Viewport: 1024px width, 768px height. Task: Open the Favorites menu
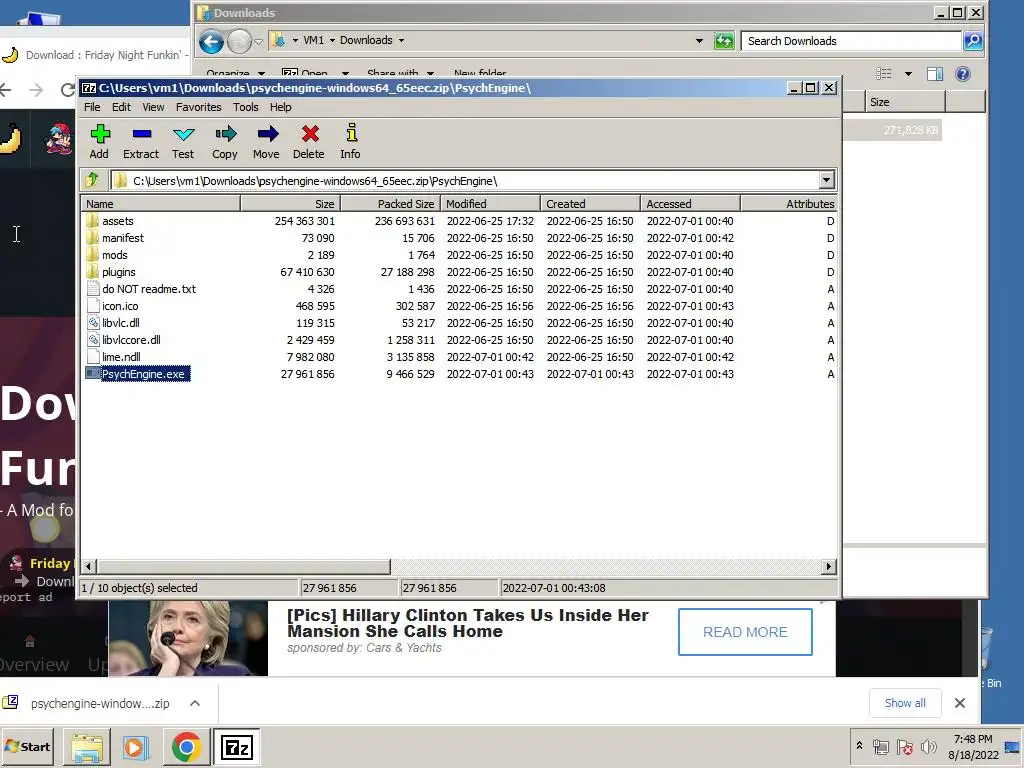point(199,107)
